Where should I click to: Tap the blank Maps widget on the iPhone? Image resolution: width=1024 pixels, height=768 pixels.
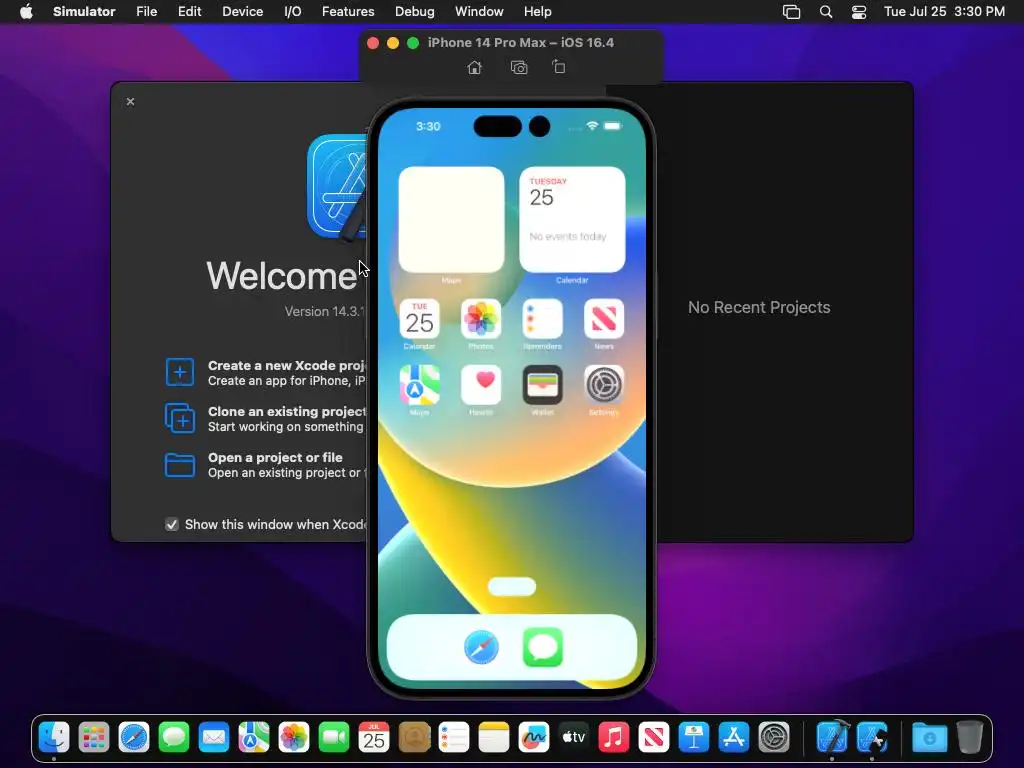[x=451, y=219]
